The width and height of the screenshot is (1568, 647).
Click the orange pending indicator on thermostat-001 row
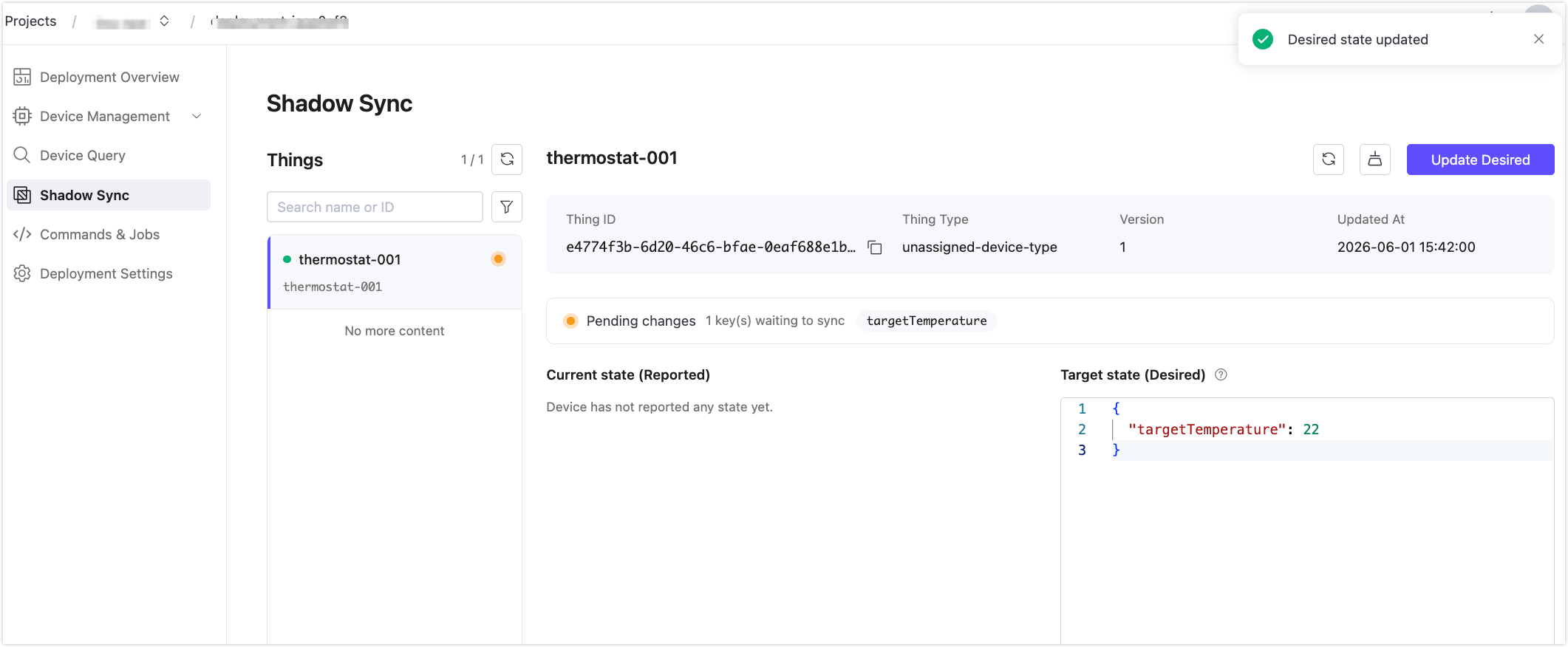(498, 259)
